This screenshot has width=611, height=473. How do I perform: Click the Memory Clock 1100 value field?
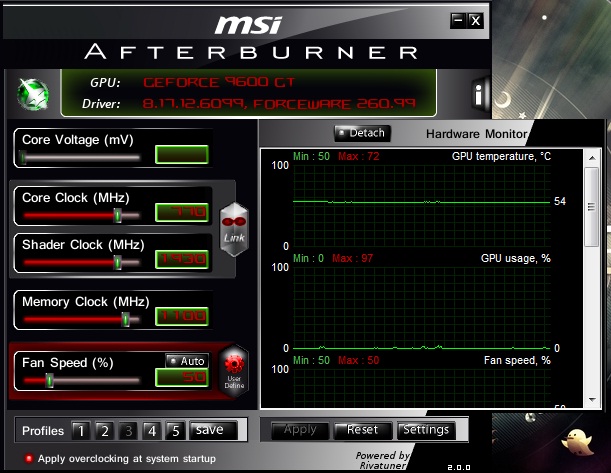[182, 316]
